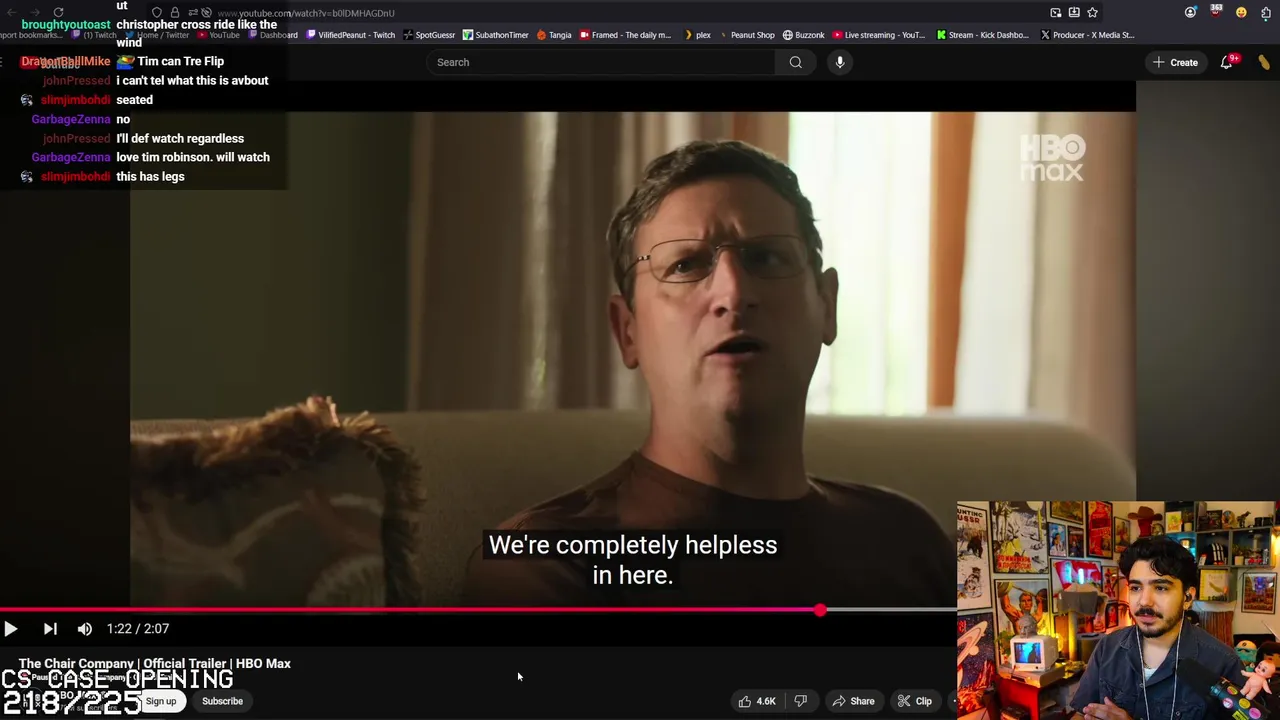Seek to unplayed portion of video progress bar
This screenshot has height=720, width=1280.
click(x=890, y=609)
